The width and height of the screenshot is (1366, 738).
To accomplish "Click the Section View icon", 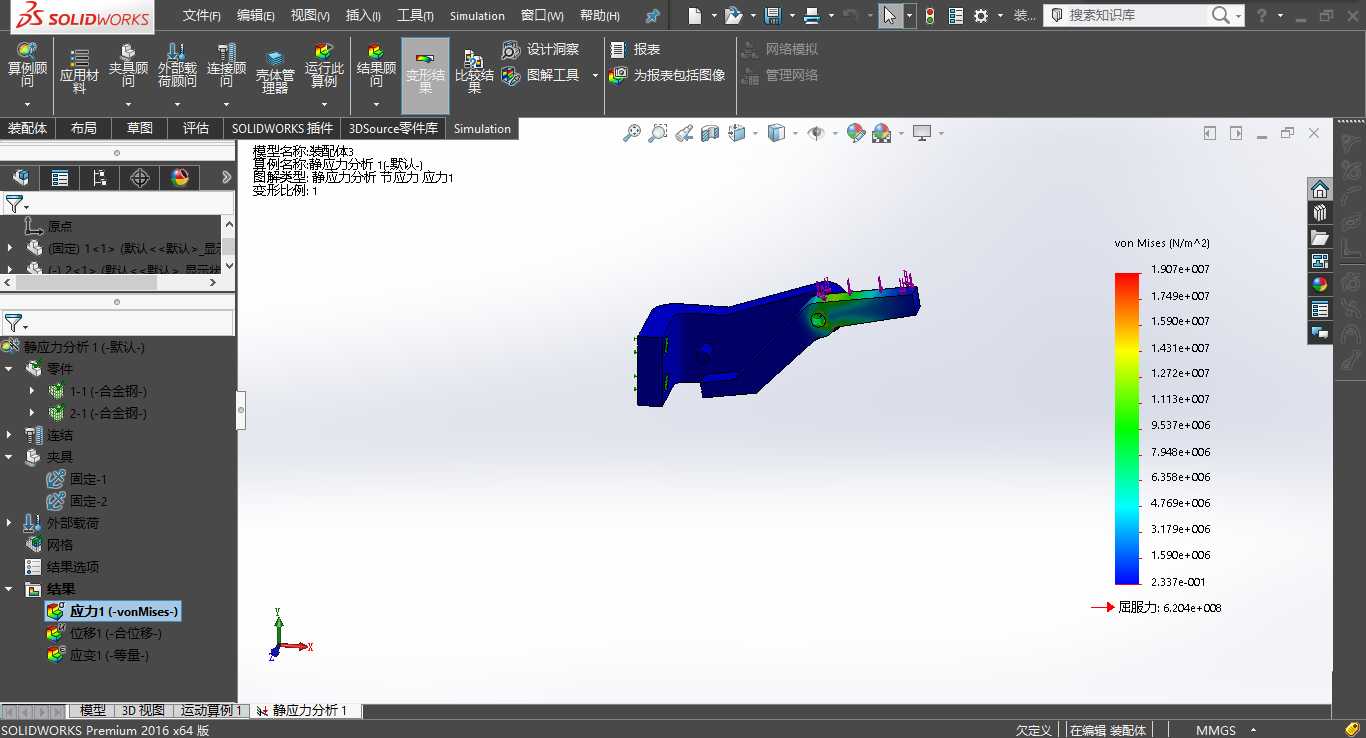I will 710,133.
